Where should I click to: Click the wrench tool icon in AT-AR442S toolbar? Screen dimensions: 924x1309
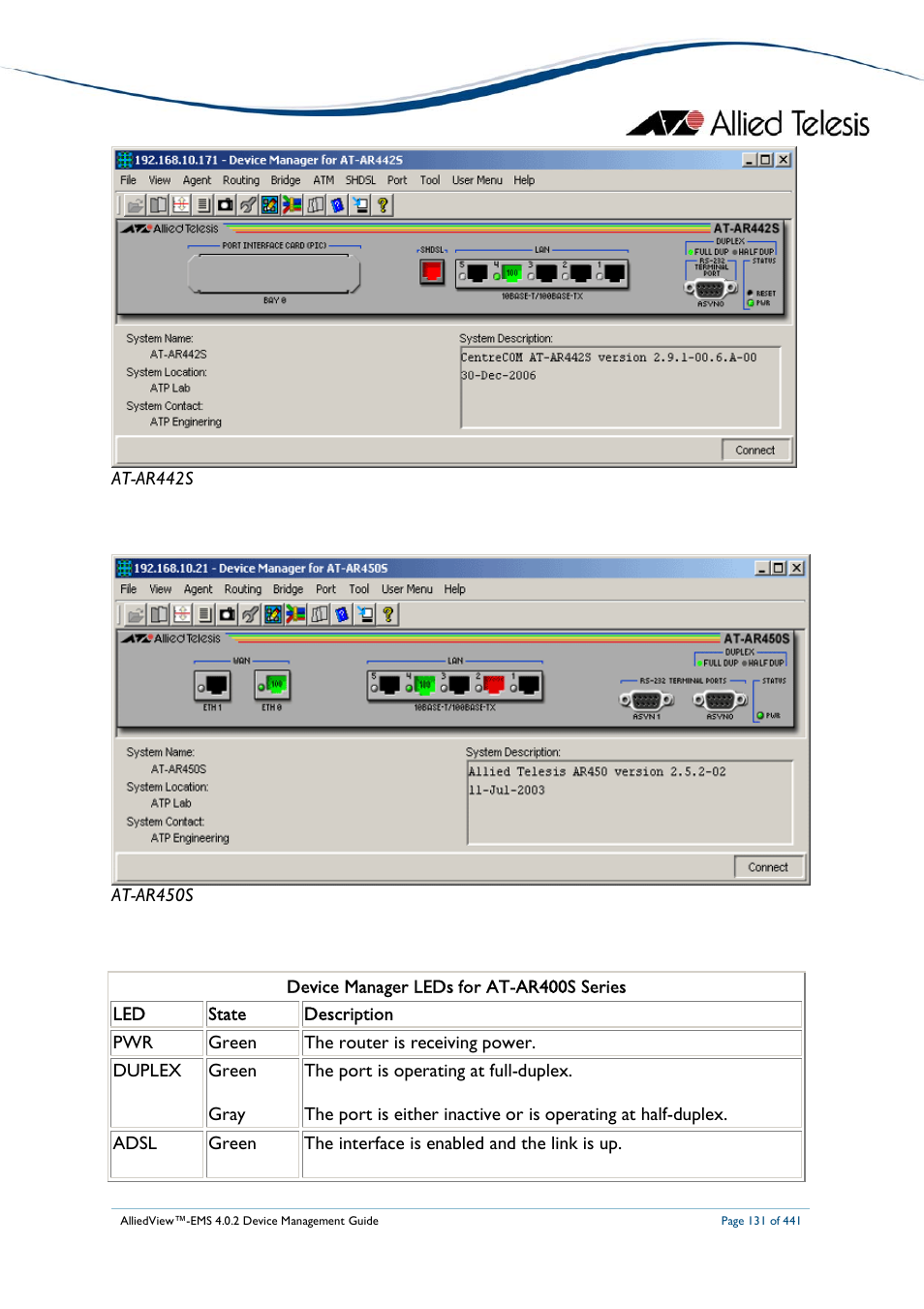(248, 205)
